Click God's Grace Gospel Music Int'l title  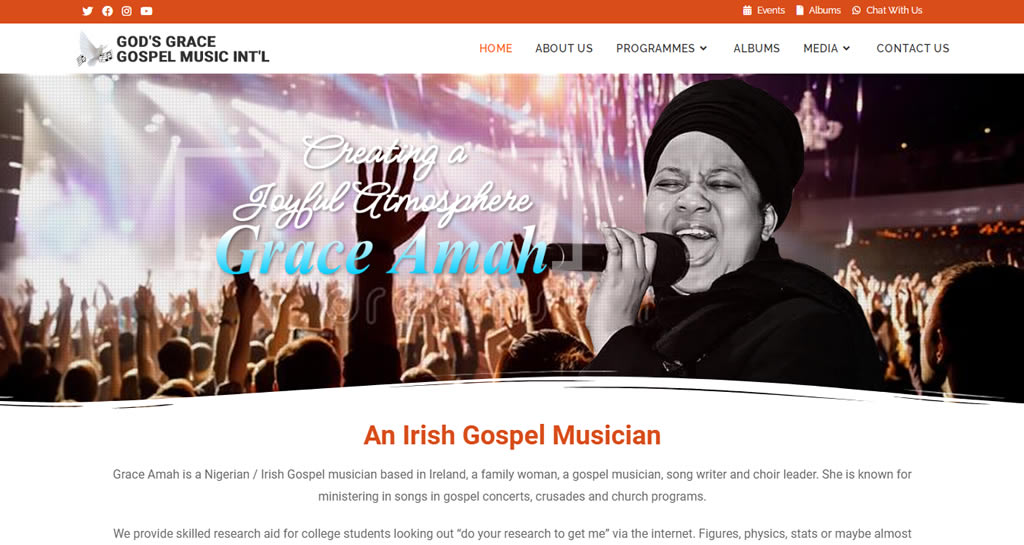coord(193,49)
